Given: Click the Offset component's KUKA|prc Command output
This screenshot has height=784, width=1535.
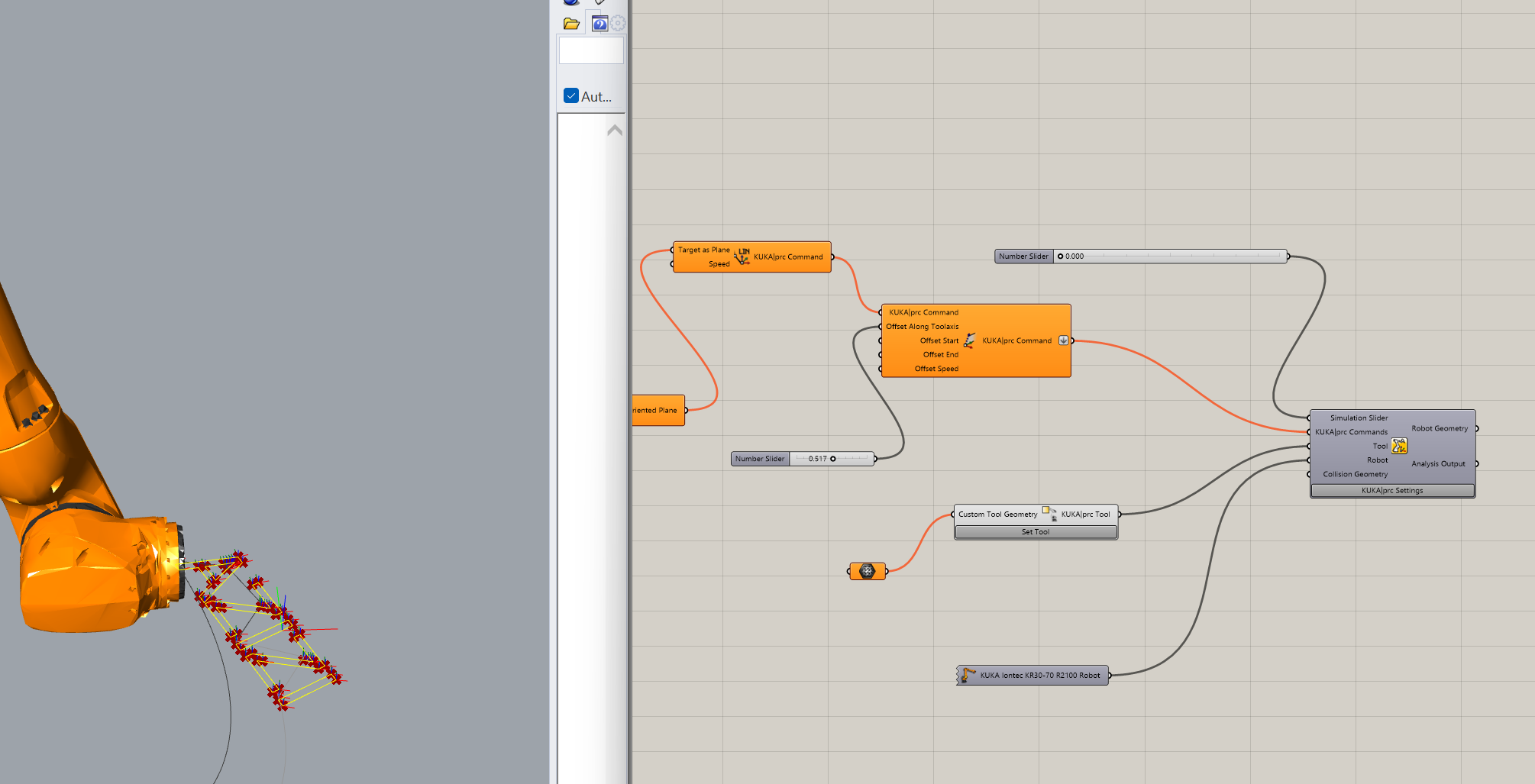Looking at the screenshot, I should click(1016, 340).
